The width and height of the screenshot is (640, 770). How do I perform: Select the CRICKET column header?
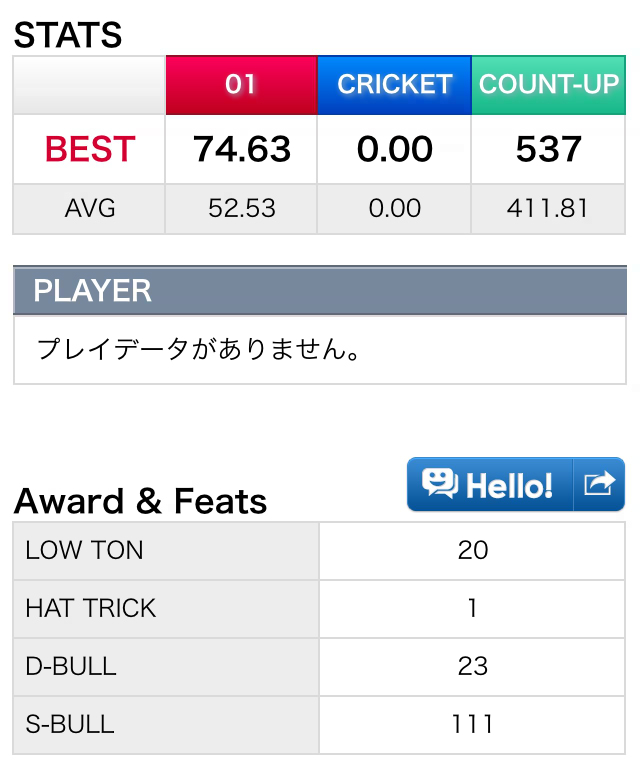point(394,84)
